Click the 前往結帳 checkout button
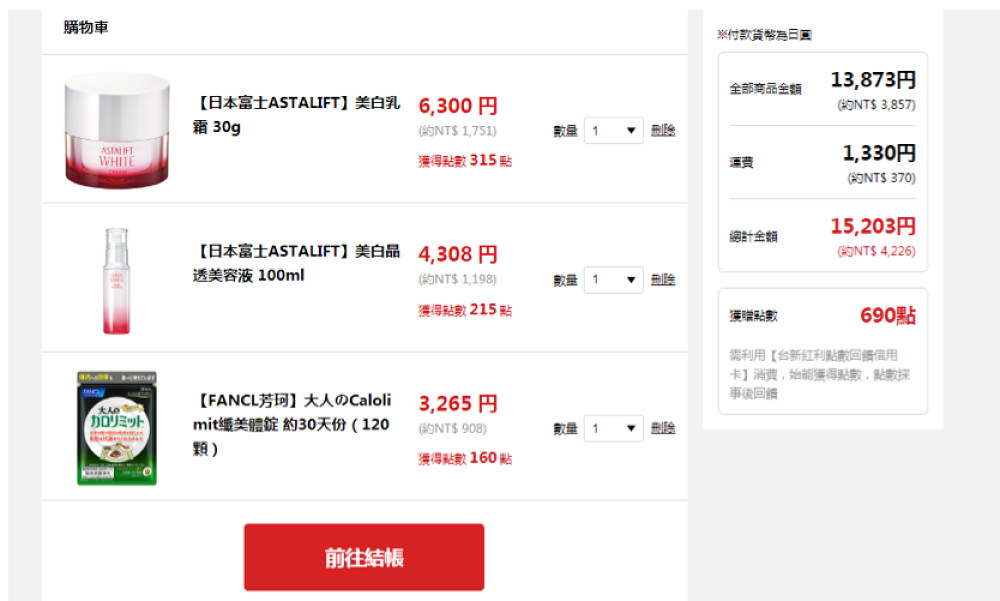 [x=364, y=557]
